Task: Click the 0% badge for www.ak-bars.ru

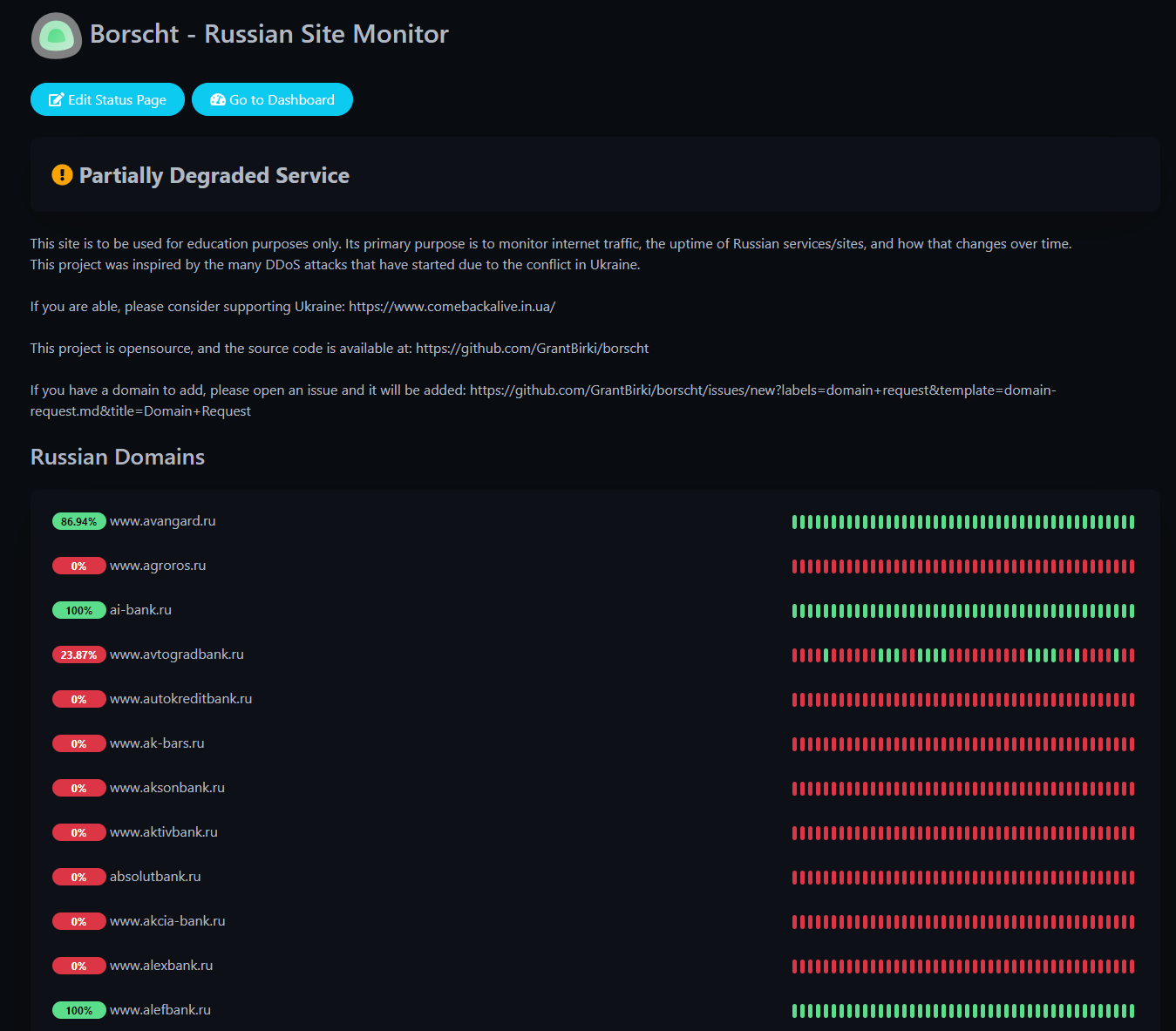Action: [79, 743]
